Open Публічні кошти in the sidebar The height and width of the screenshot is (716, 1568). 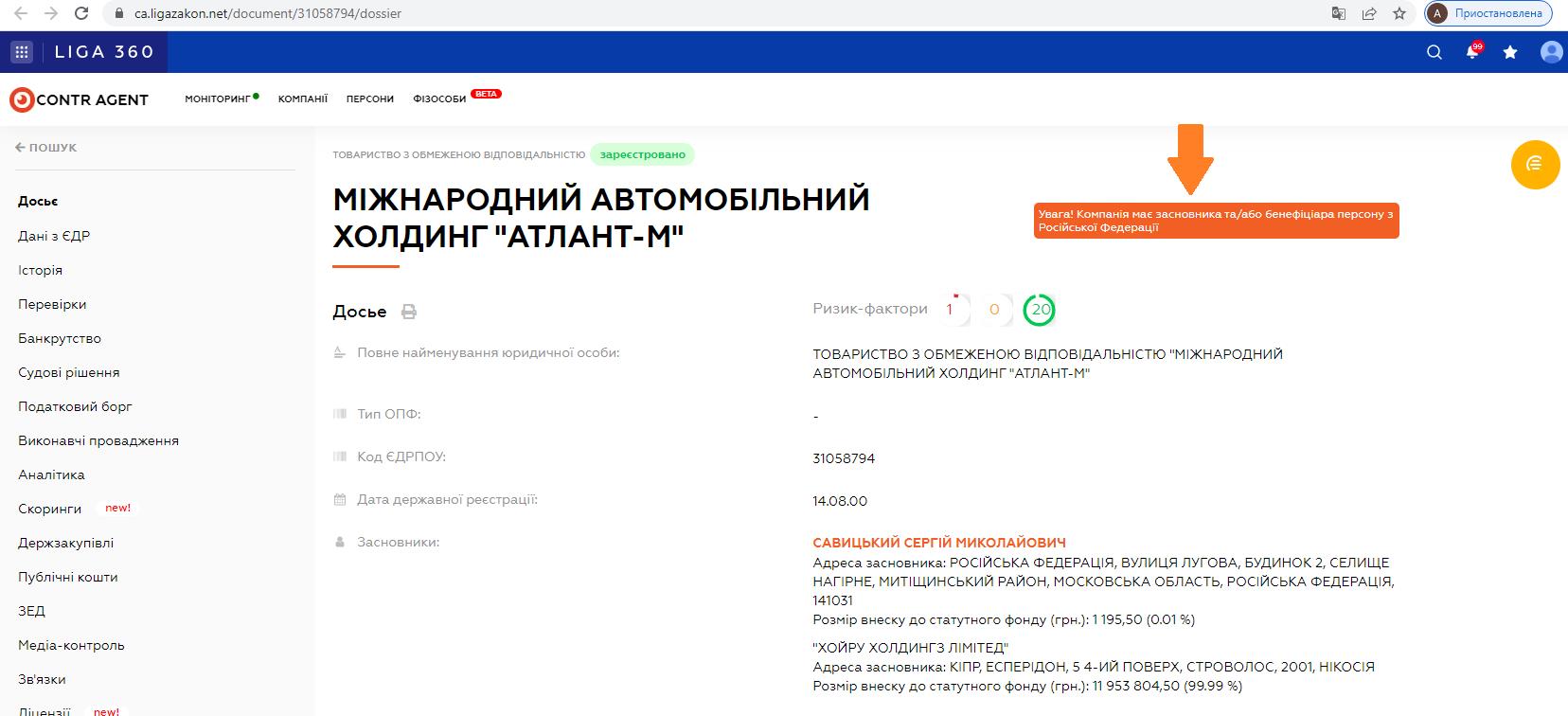tap(68, 577)
